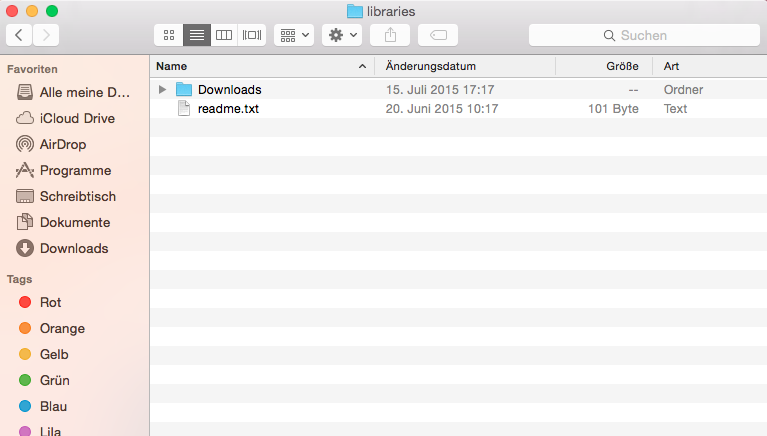Switch to column view

pos(224,35)
